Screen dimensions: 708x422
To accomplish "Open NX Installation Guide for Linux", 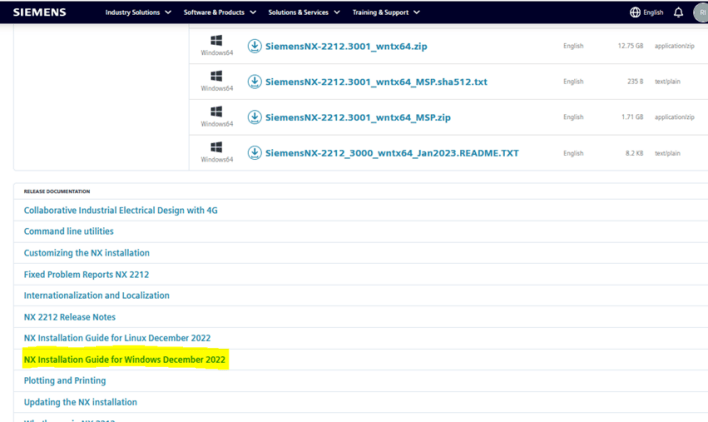I will click(x=117, y=338).
